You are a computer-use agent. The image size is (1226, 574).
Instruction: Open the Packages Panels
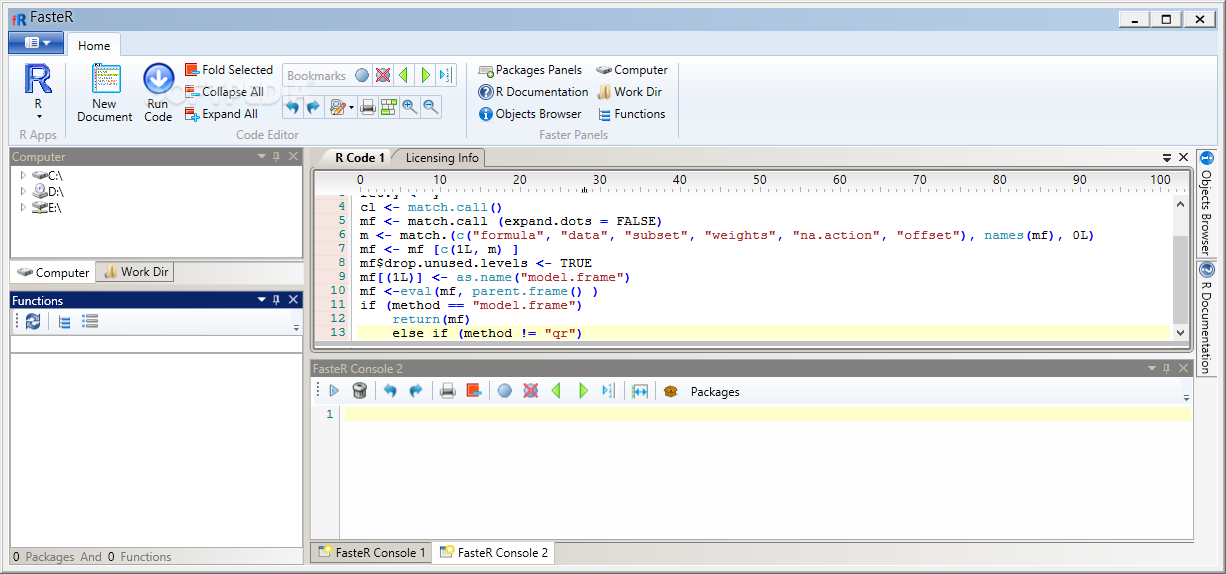(x=530, y=70)
